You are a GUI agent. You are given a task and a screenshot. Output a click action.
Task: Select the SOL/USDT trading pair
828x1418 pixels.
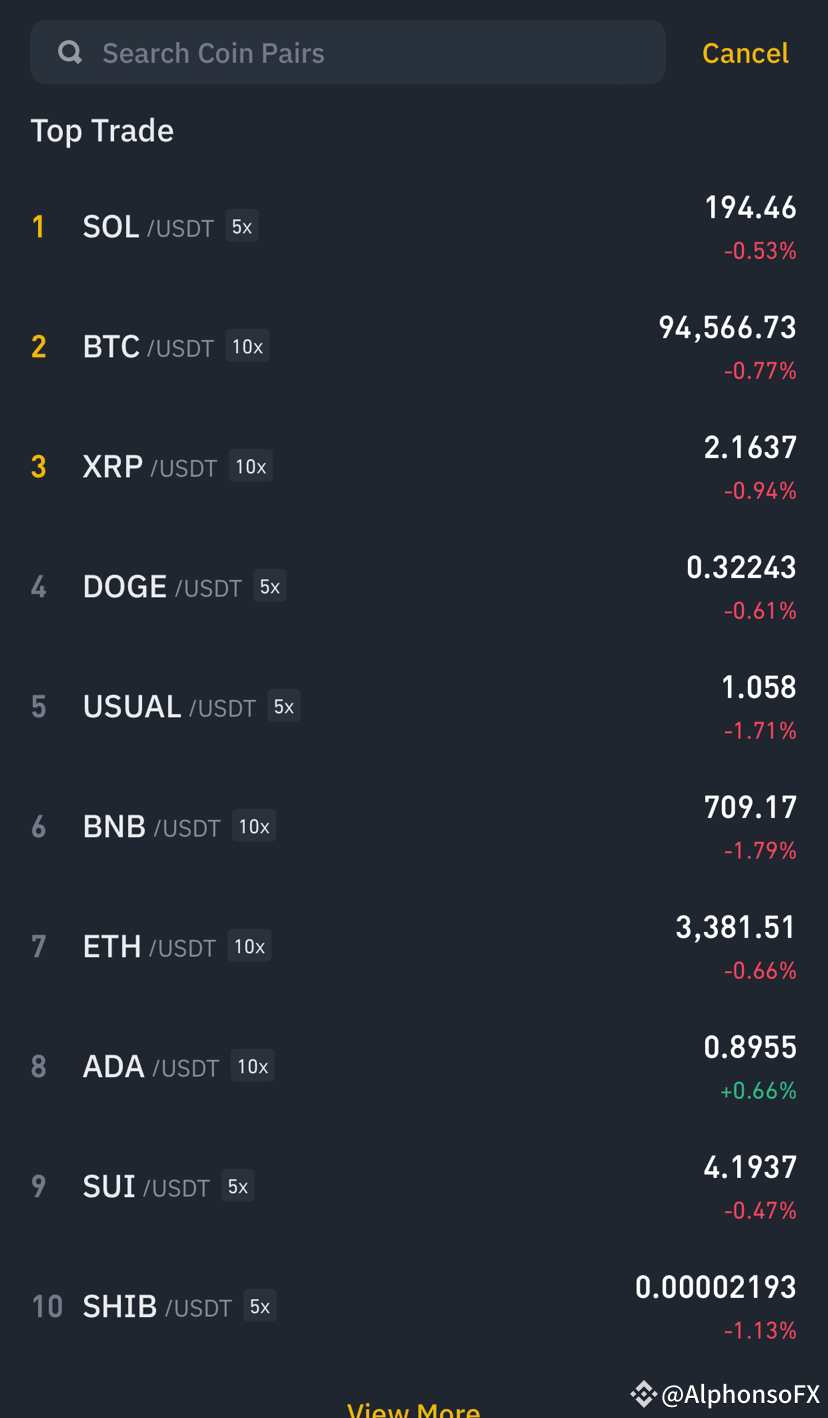click(x=414, y=227)
